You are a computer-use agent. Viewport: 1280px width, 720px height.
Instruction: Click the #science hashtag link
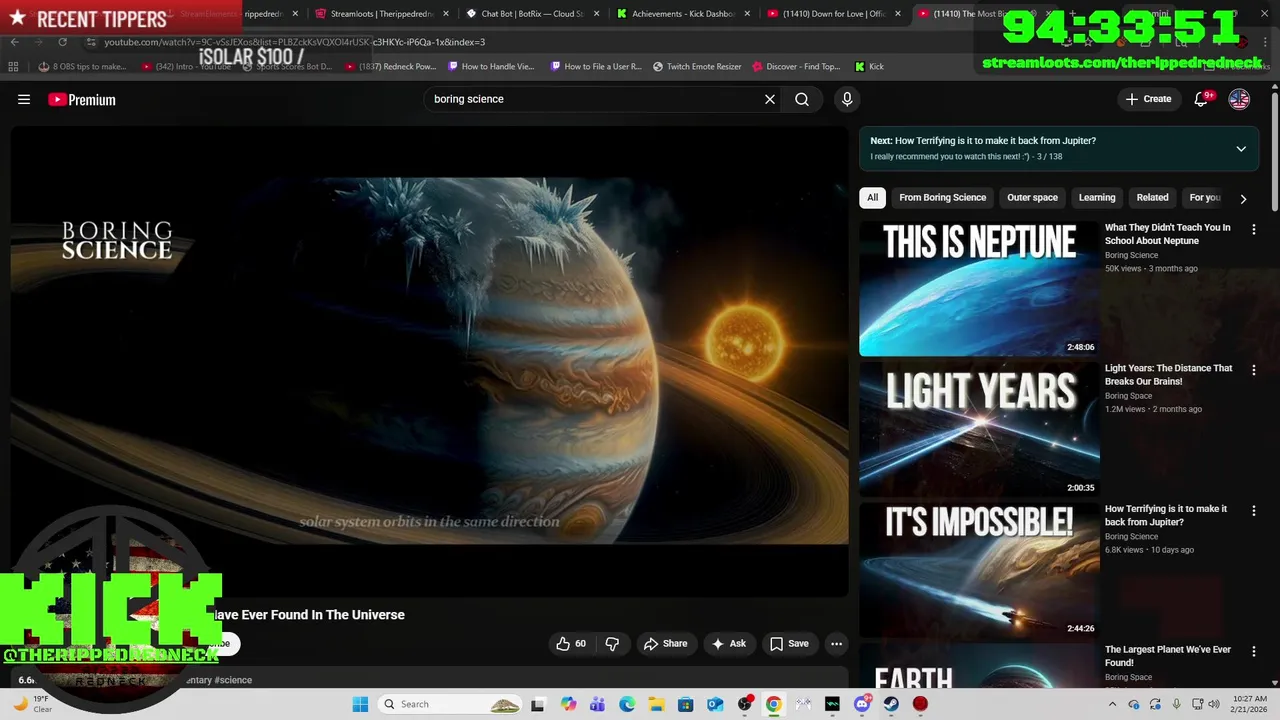233,680
